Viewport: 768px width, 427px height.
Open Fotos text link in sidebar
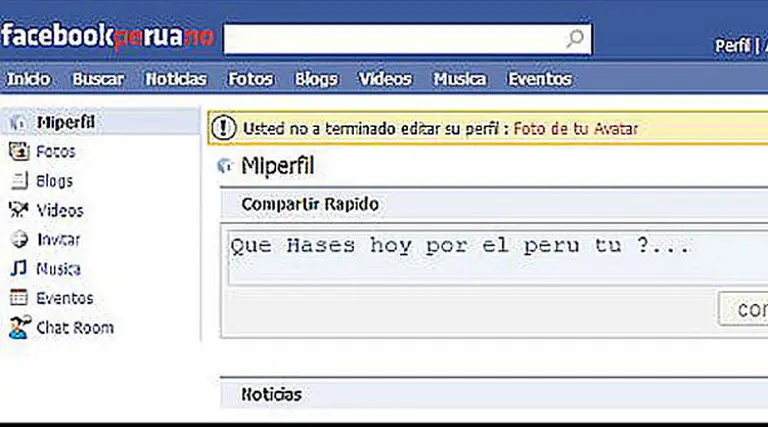point(56,151)
